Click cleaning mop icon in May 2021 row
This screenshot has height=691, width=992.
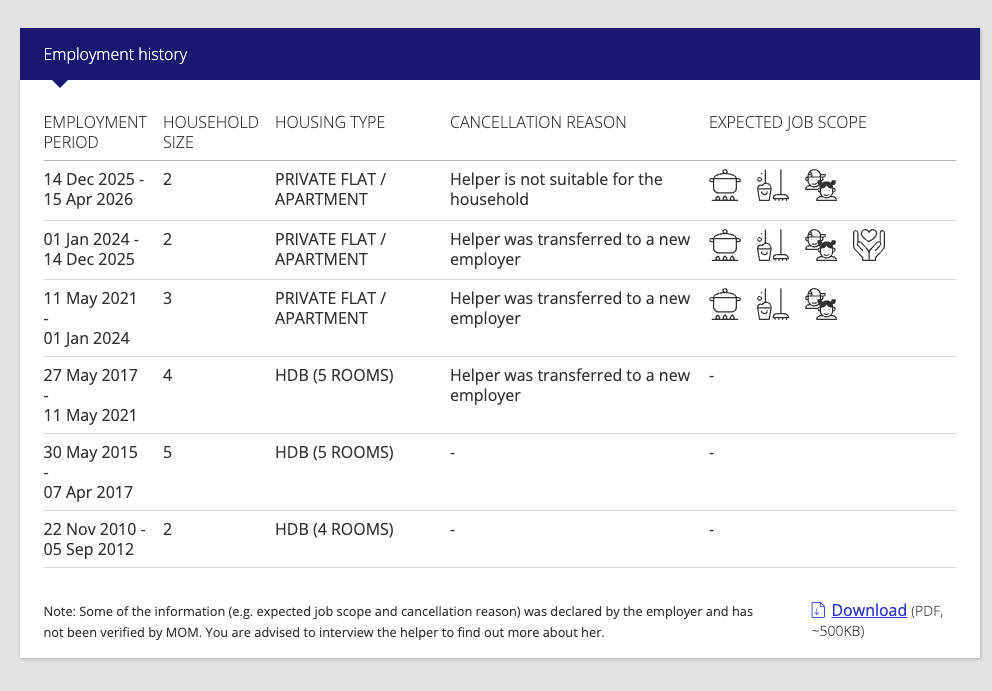[x=772, y=304]
